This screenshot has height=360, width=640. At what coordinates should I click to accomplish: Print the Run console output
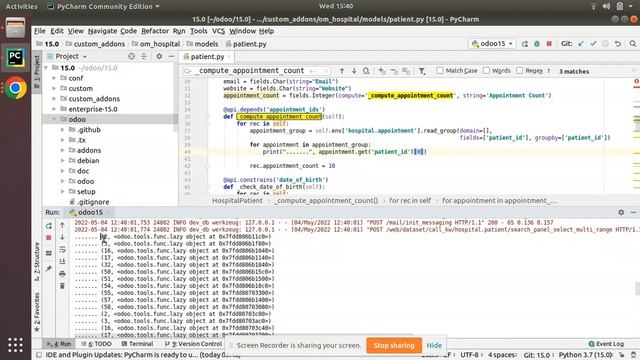pos(62,273)
